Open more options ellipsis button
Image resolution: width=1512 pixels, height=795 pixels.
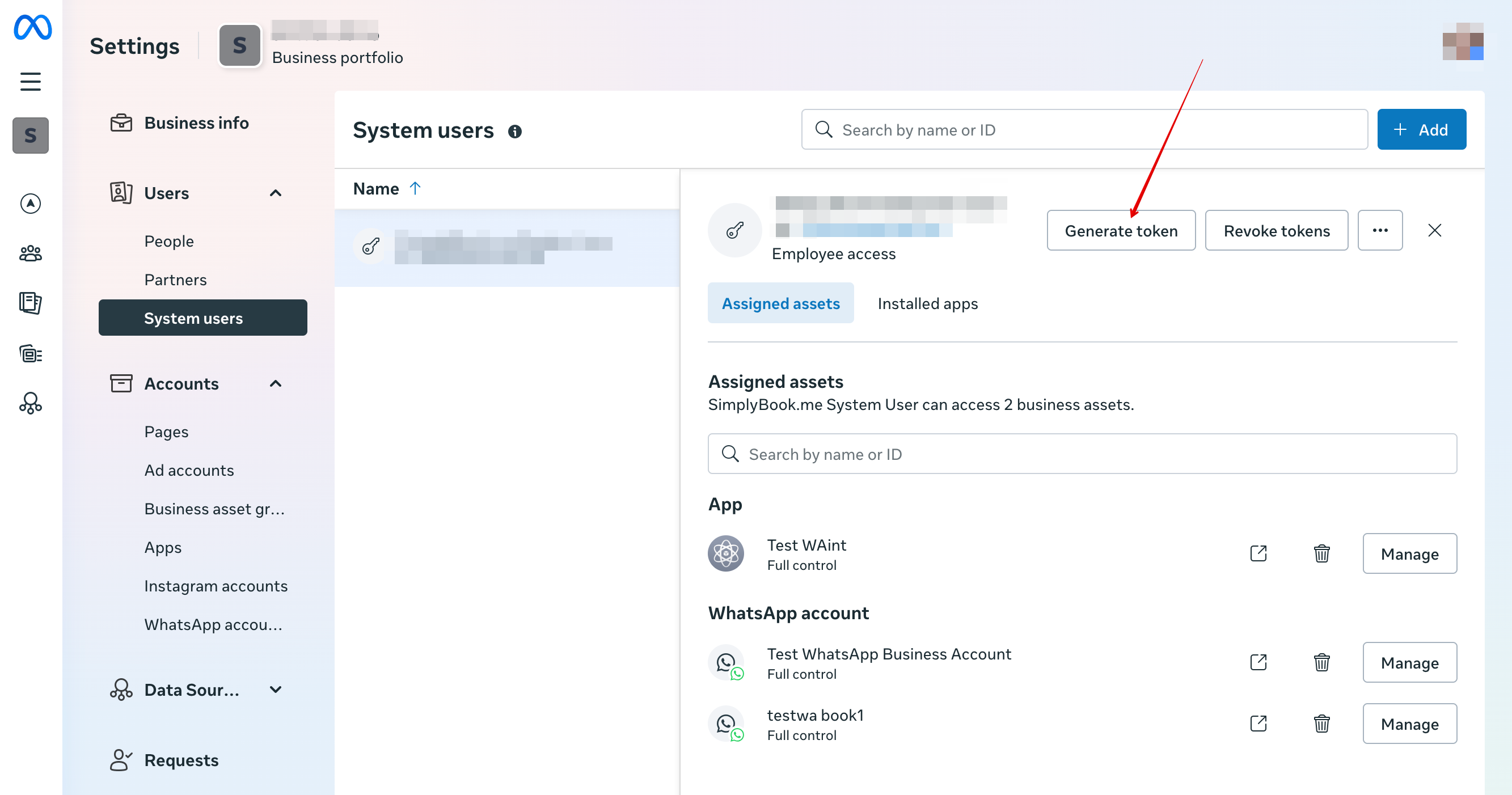click(x=1379, y=231)
